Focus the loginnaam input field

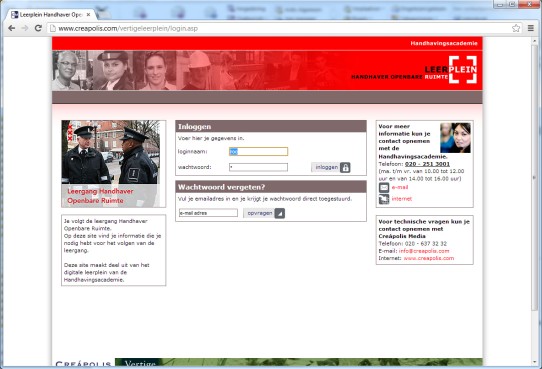[258, 151]
